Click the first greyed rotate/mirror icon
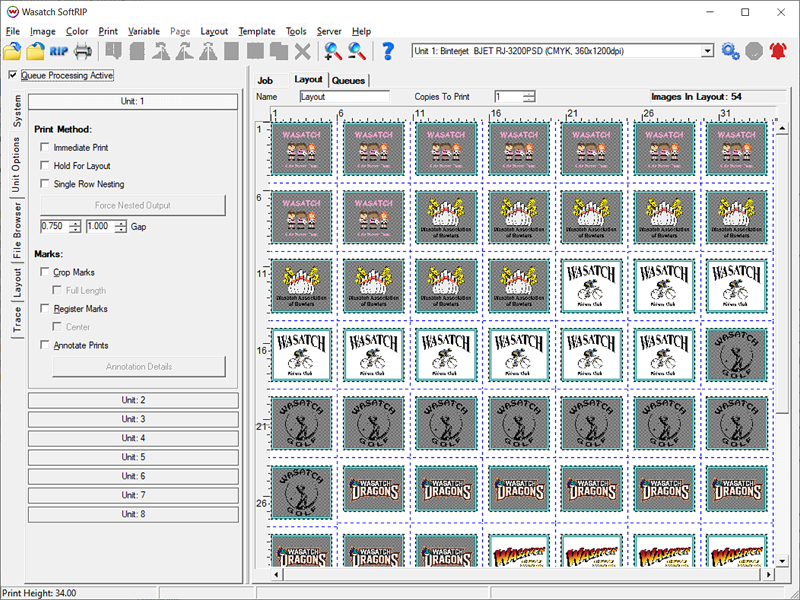The width and height of the screenshot is (800, 600). (161, 51)
